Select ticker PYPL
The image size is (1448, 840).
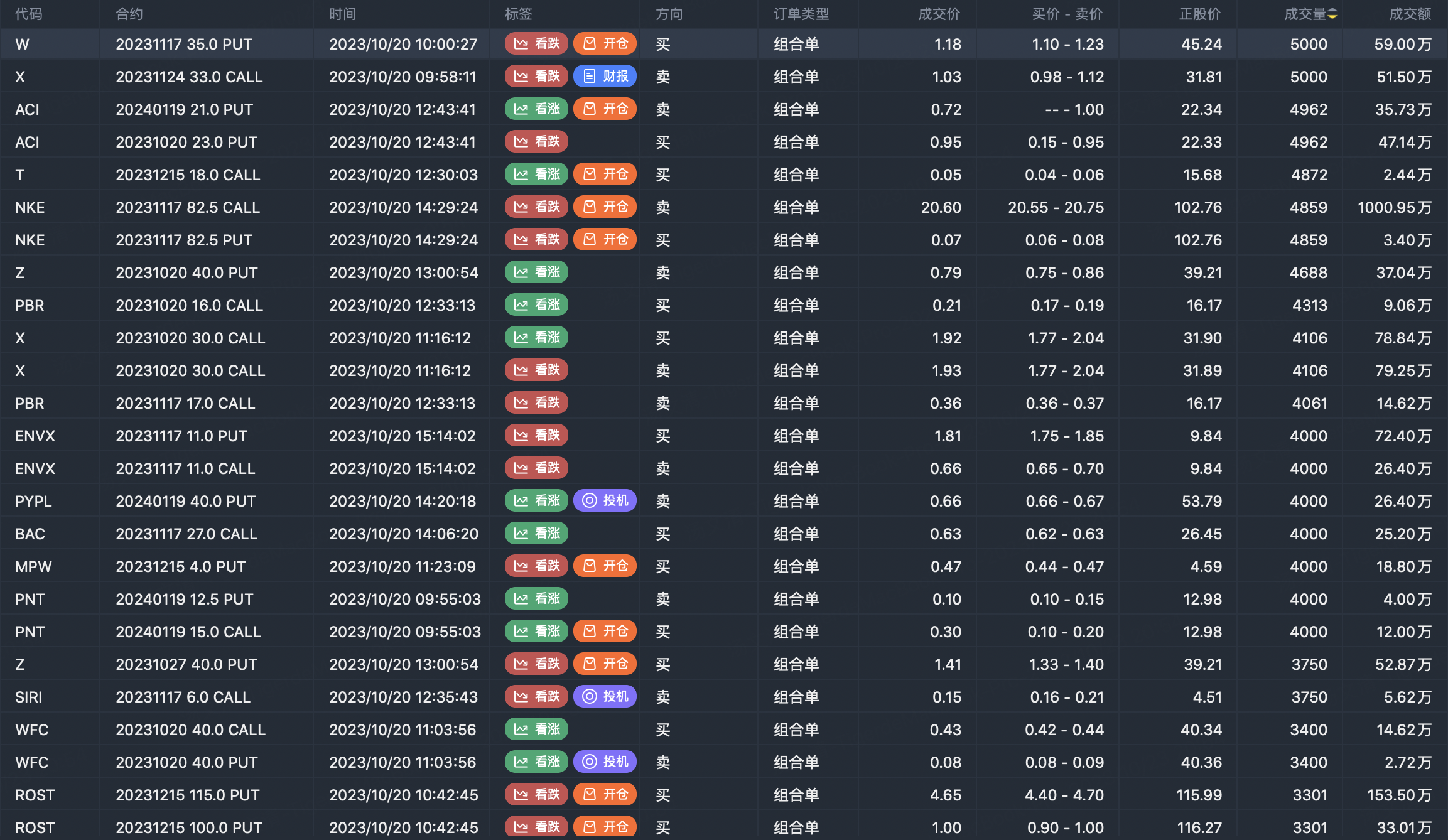(x=33, y=501)
